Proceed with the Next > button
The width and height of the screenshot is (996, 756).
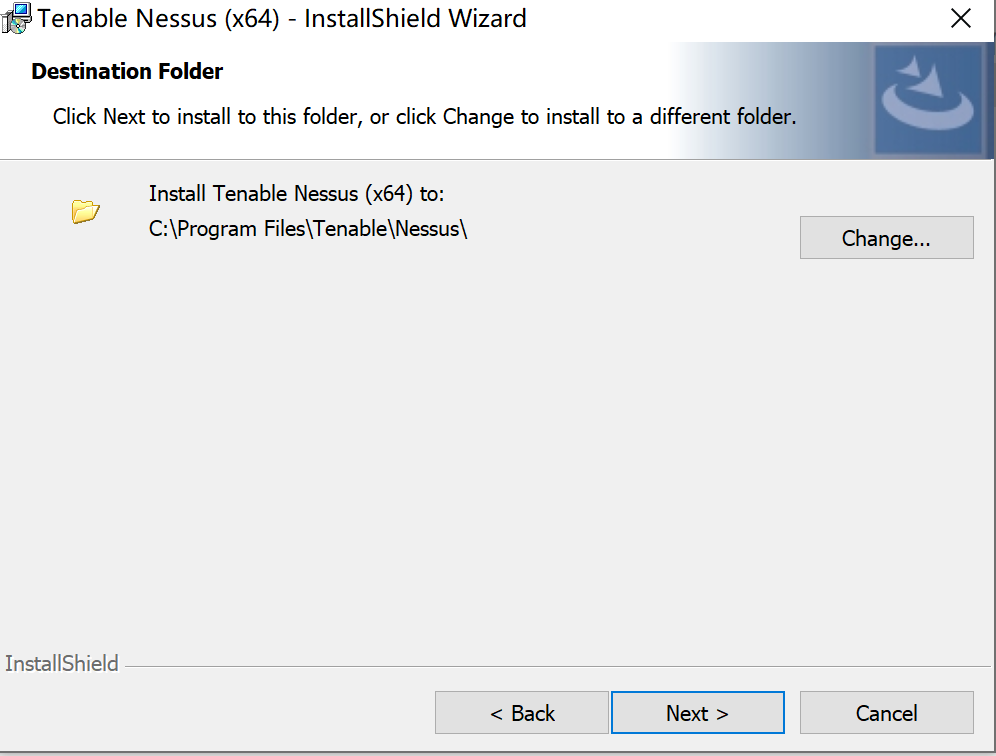point(697,713)
